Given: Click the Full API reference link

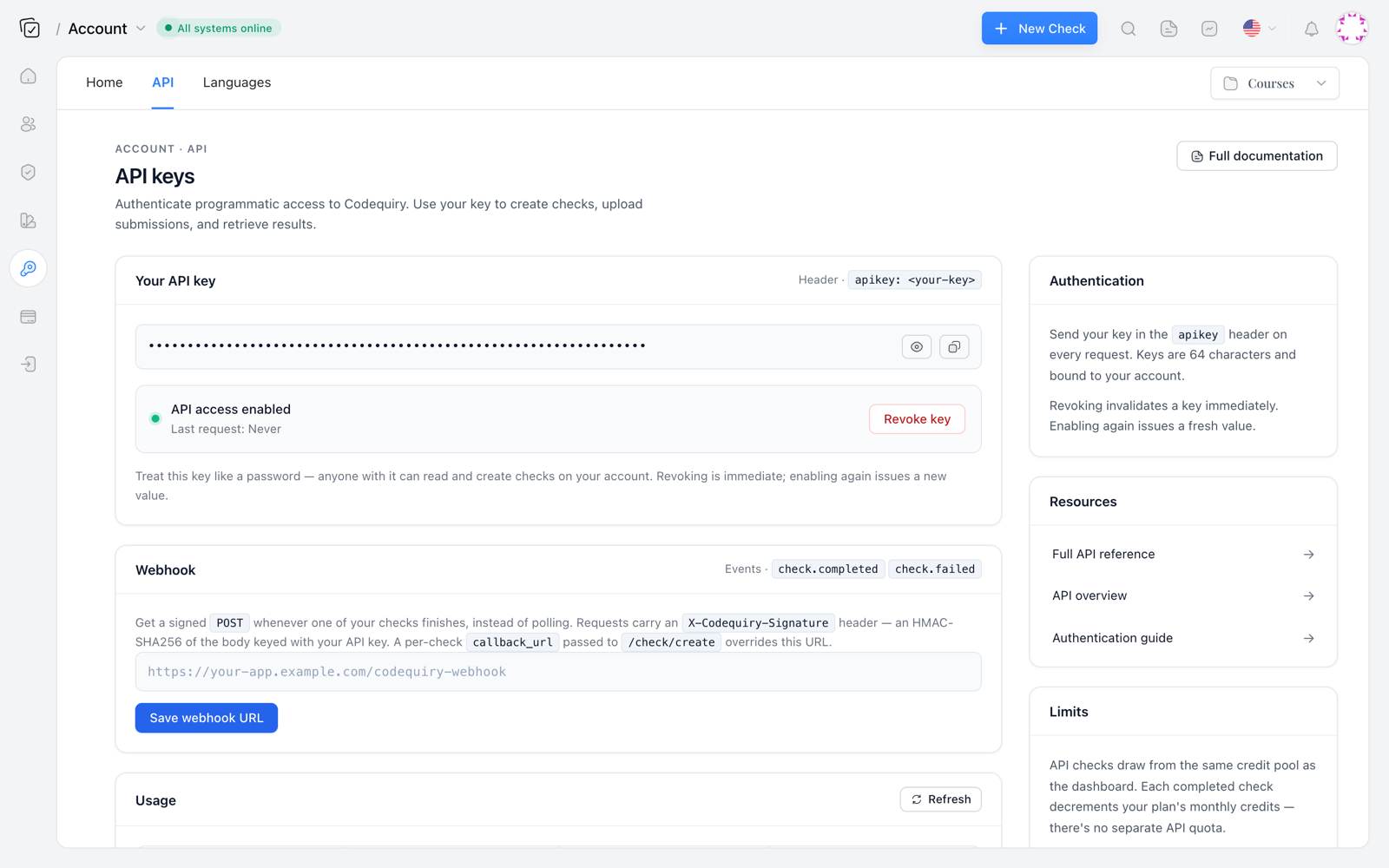Looking at the screenshot, I should pyautogui.click(x=1103, y=555).
